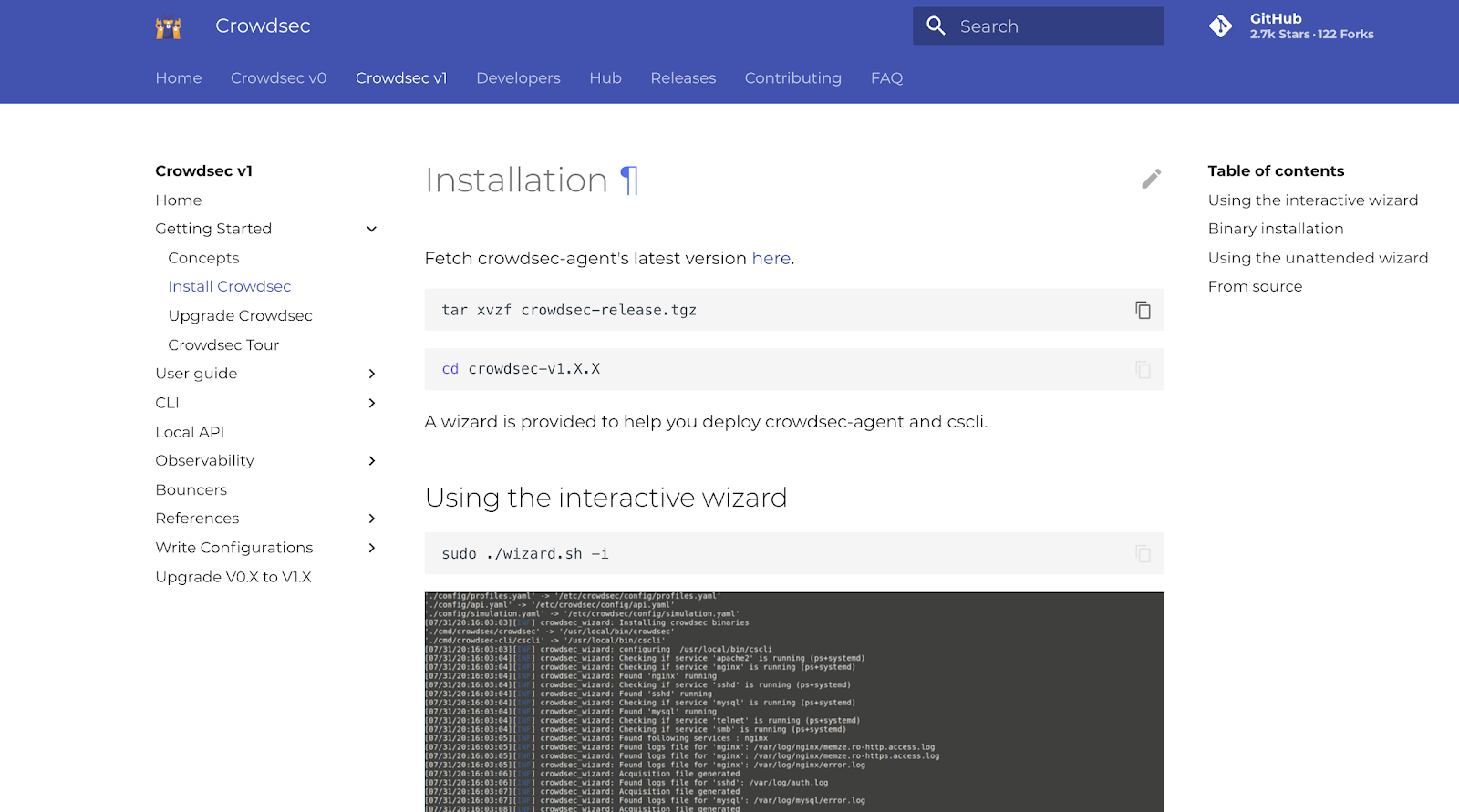Copy the cd crowdsec-v1.X.X command
1459x812 pixels.
tap(1143, 369)
